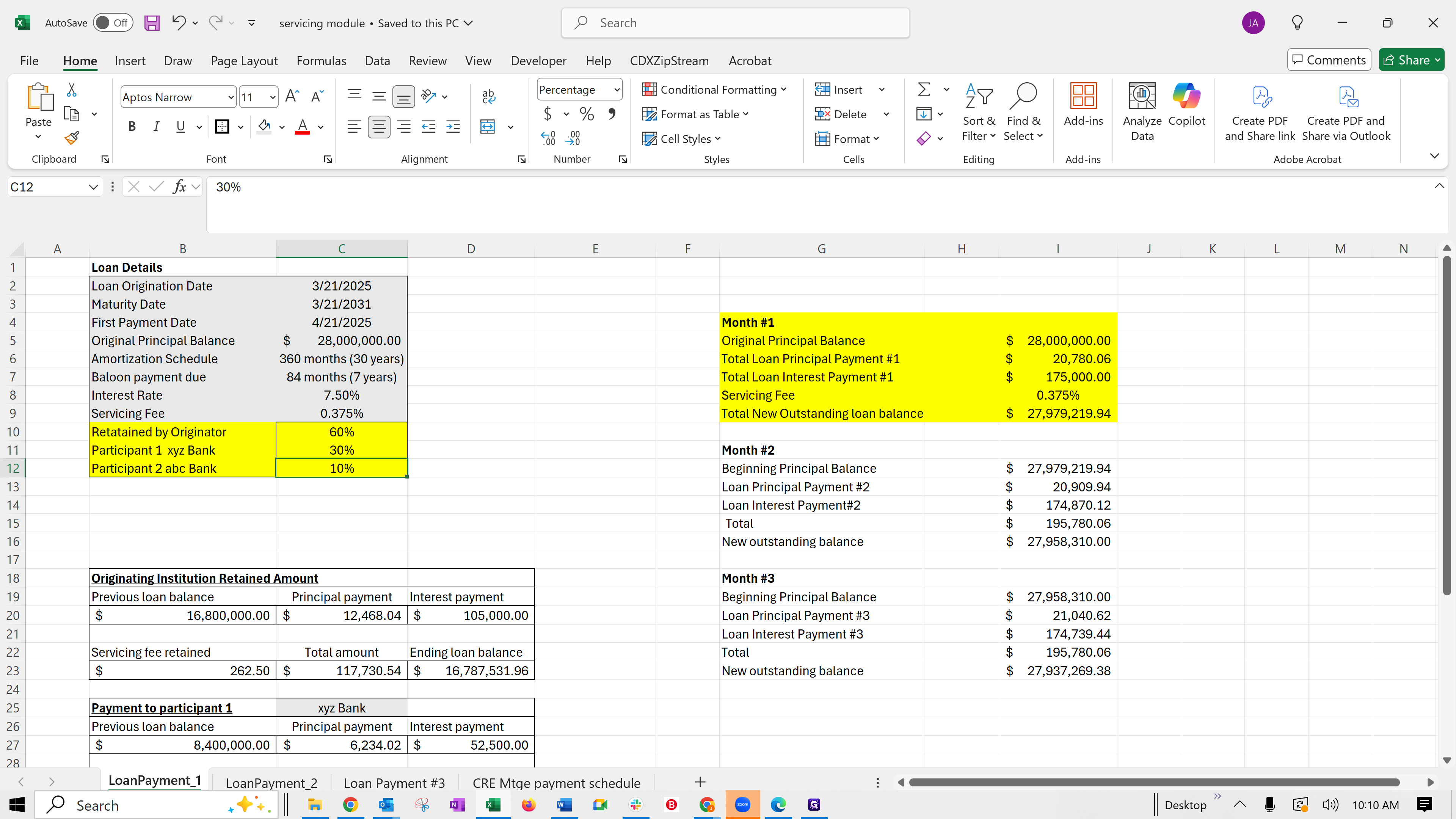Viewport: 1456px width, 819px height.
Task: Click the Decrease Decimal icon
Action: [573, 138]
